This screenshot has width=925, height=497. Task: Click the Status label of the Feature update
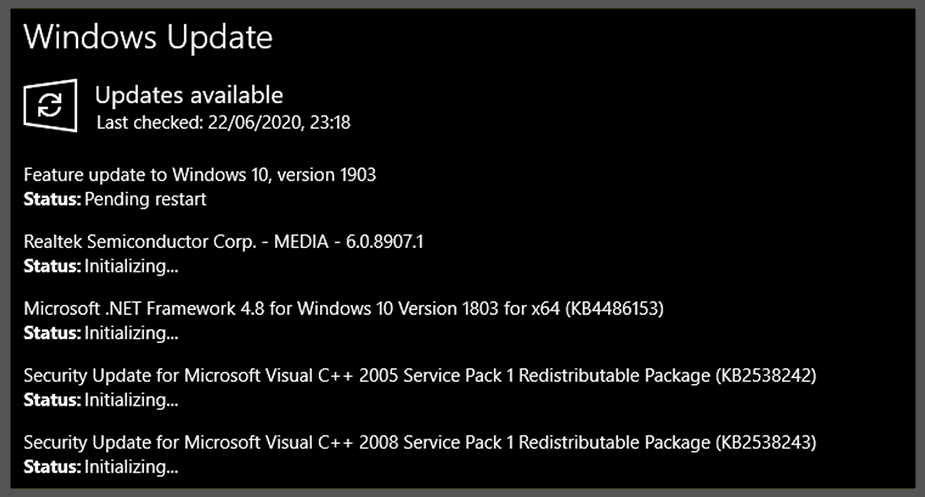52,199
